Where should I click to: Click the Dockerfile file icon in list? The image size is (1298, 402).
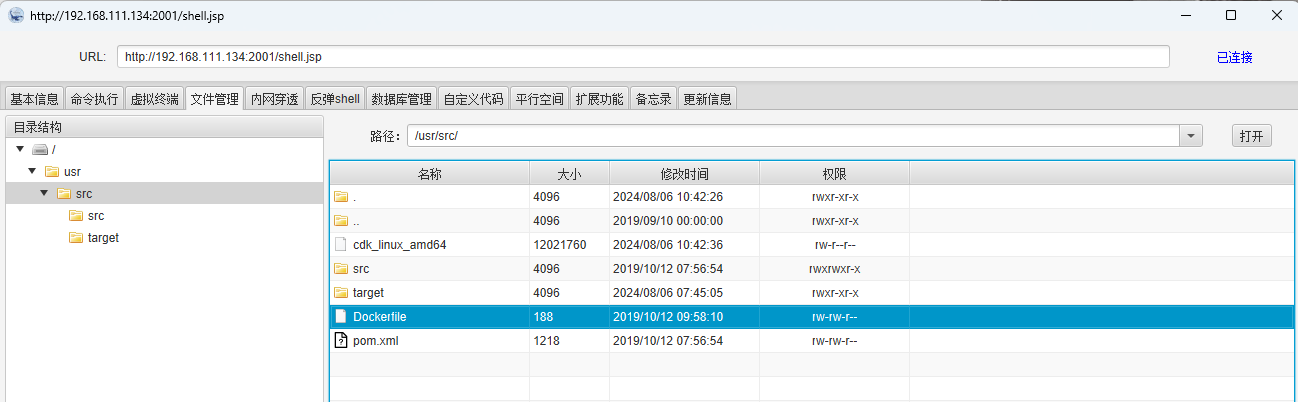[x=341, y=317]
